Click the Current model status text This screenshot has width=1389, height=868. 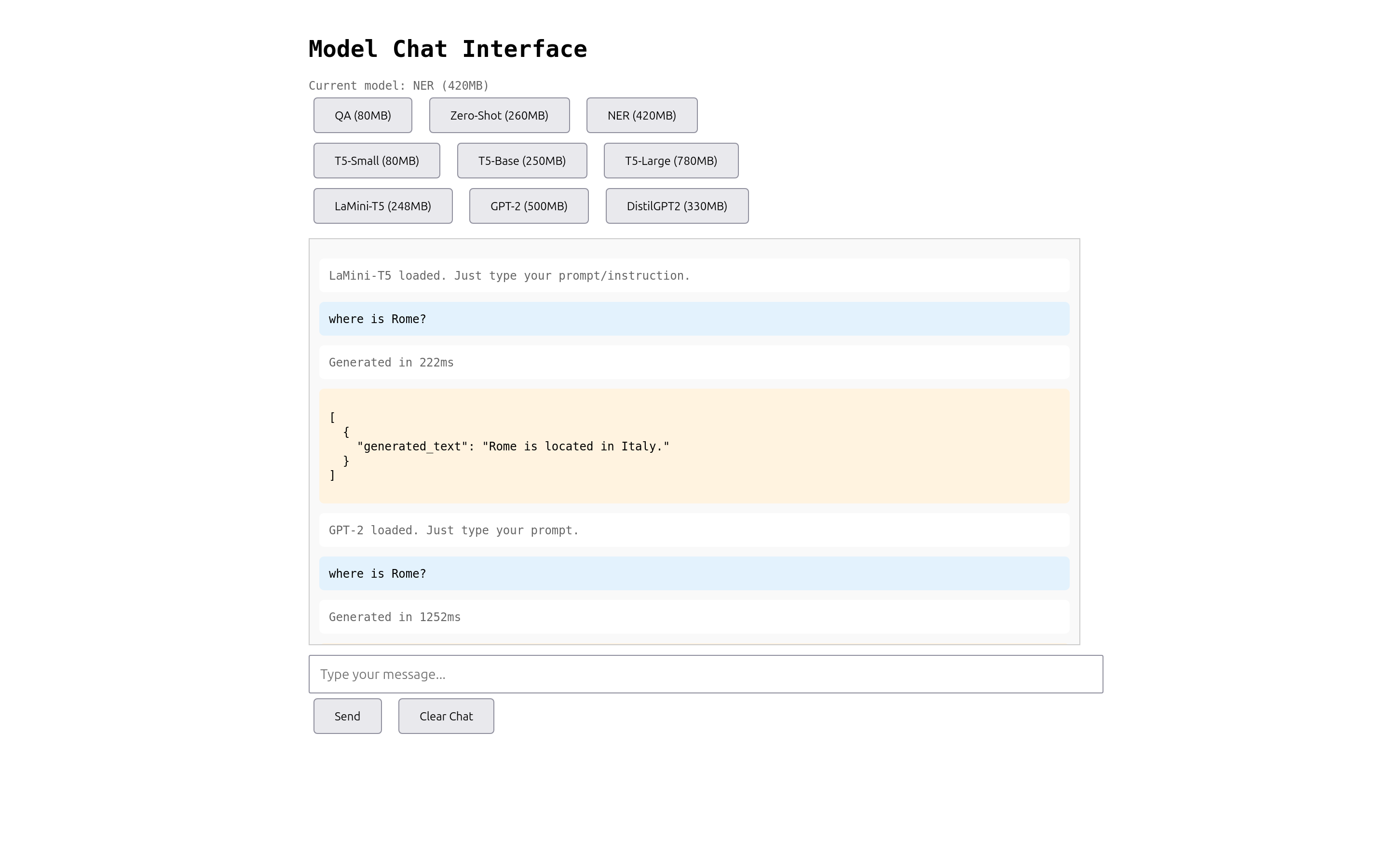pos(398,85)
